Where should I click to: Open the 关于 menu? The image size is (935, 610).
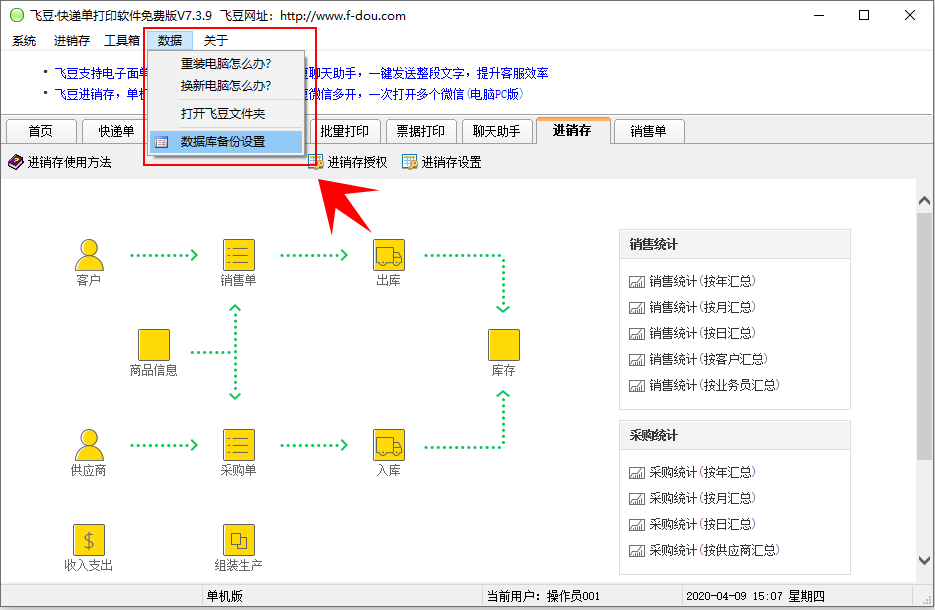pos(216,41)
